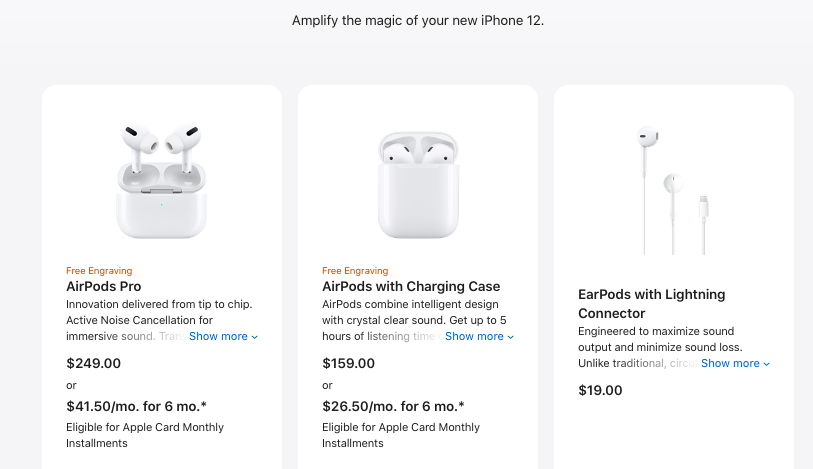Image resolution: width=813 pixels, height=469 pixels.
Task: Click the AirPods Pro Free Engraving label
Action: [99, 271]
